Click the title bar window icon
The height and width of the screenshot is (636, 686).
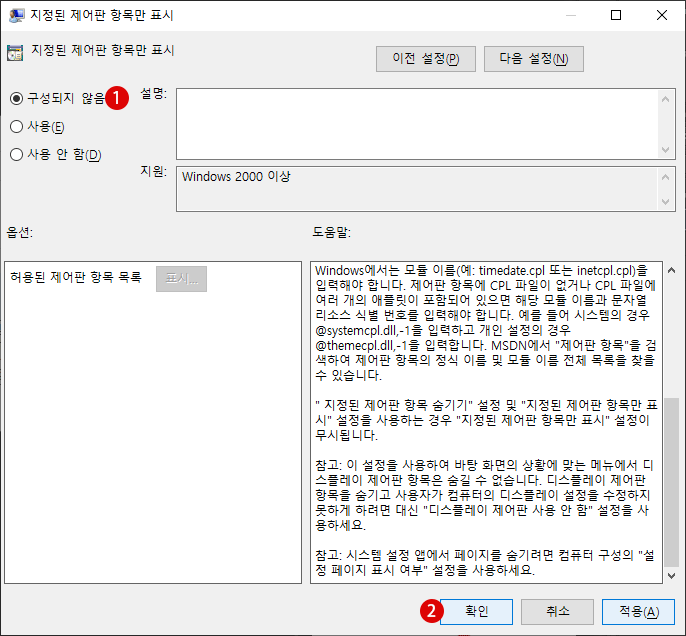[16, 15]
